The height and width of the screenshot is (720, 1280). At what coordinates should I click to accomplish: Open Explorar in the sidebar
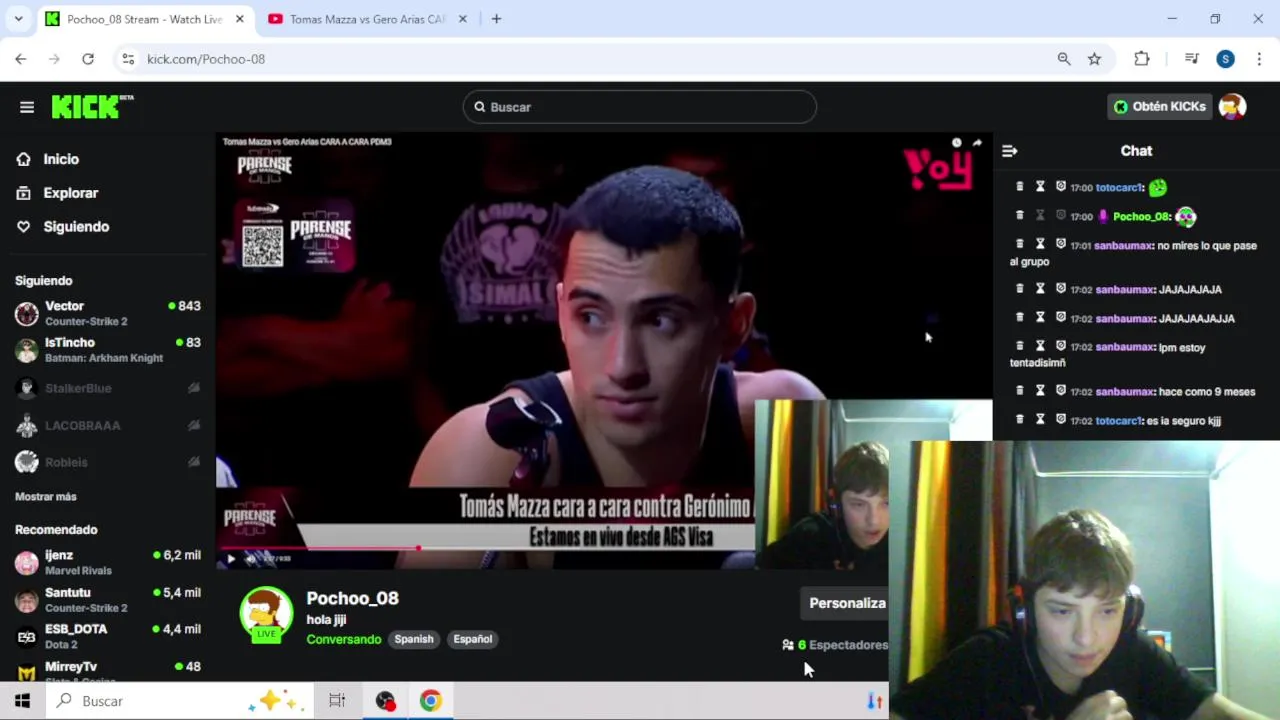tap(70, 193)
